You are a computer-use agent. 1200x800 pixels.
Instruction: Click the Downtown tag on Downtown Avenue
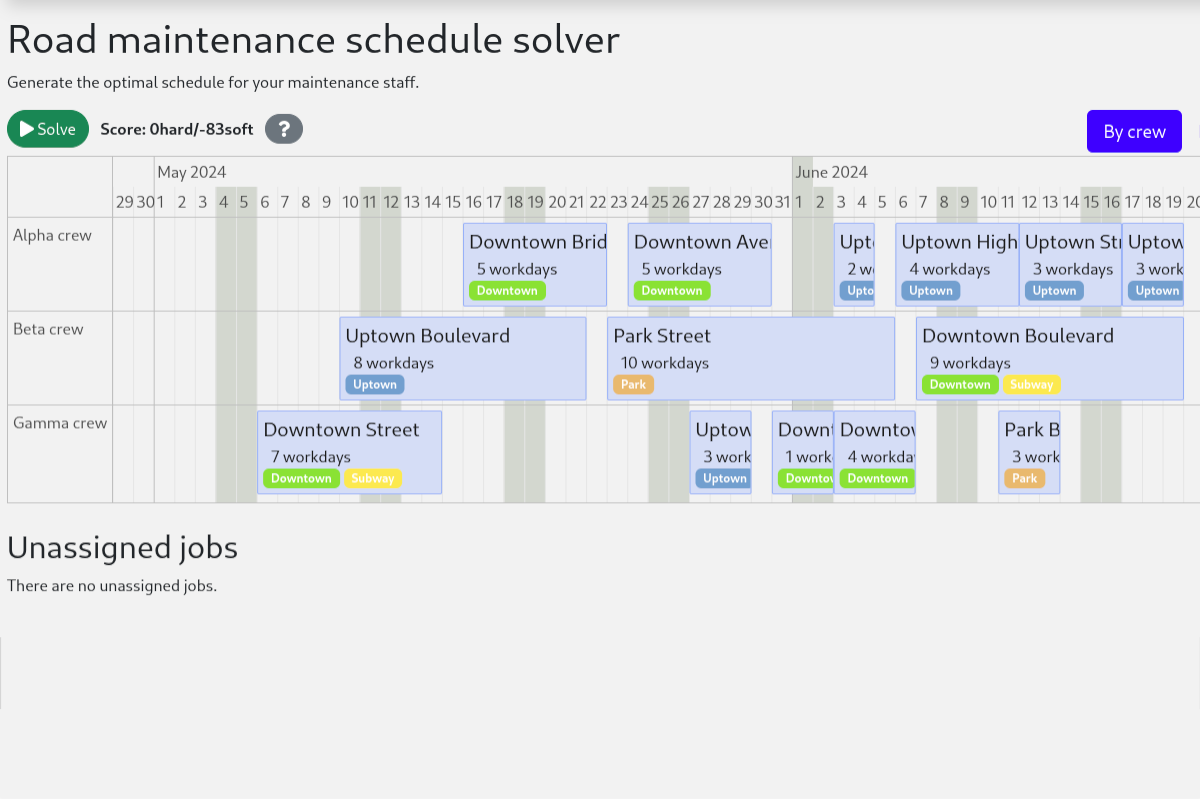pyautogui.click(x=672, y=291)
